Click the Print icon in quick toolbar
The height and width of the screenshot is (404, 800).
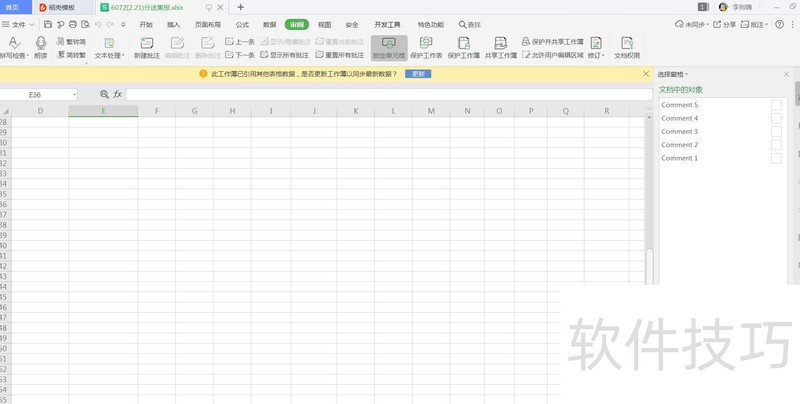pos(73,24)
